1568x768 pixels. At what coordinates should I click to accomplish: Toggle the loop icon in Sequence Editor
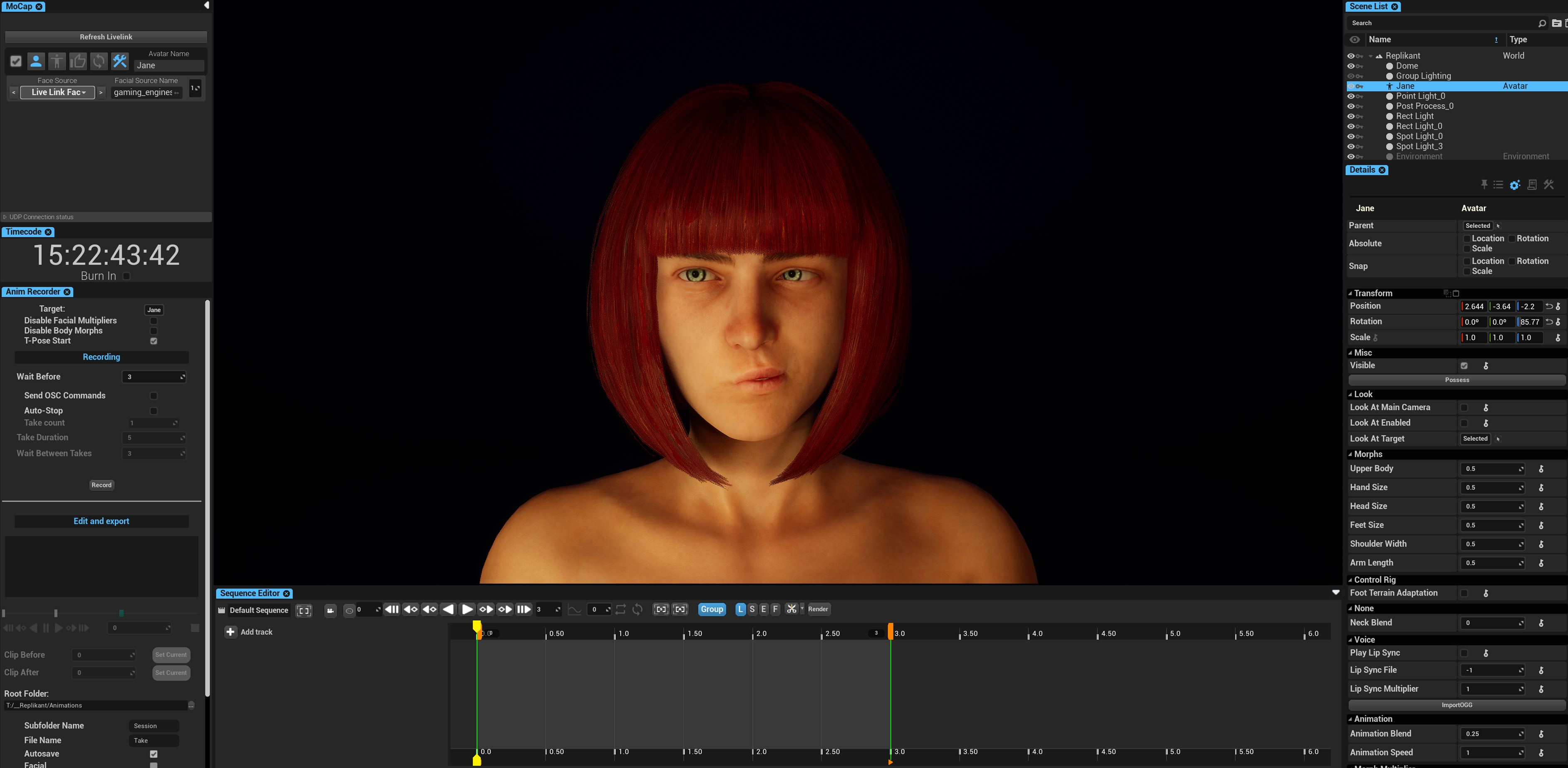[x=620, y=609]
